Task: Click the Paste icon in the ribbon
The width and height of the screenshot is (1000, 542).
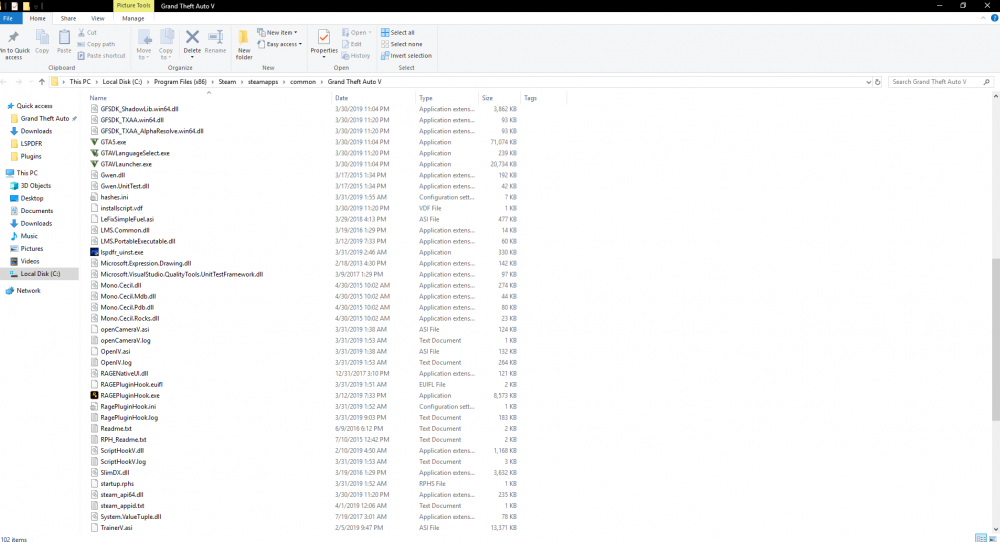Action: point(64,38)
